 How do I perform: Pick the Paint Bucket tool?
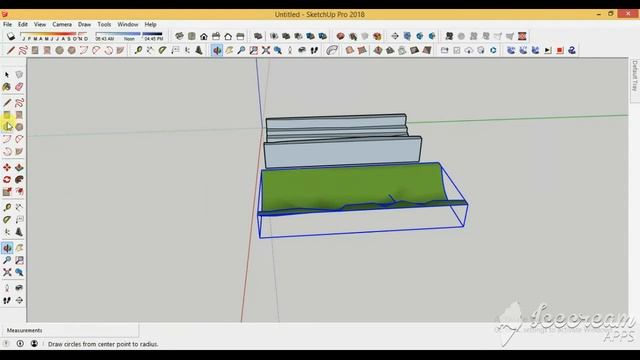(x=7, y=87)
